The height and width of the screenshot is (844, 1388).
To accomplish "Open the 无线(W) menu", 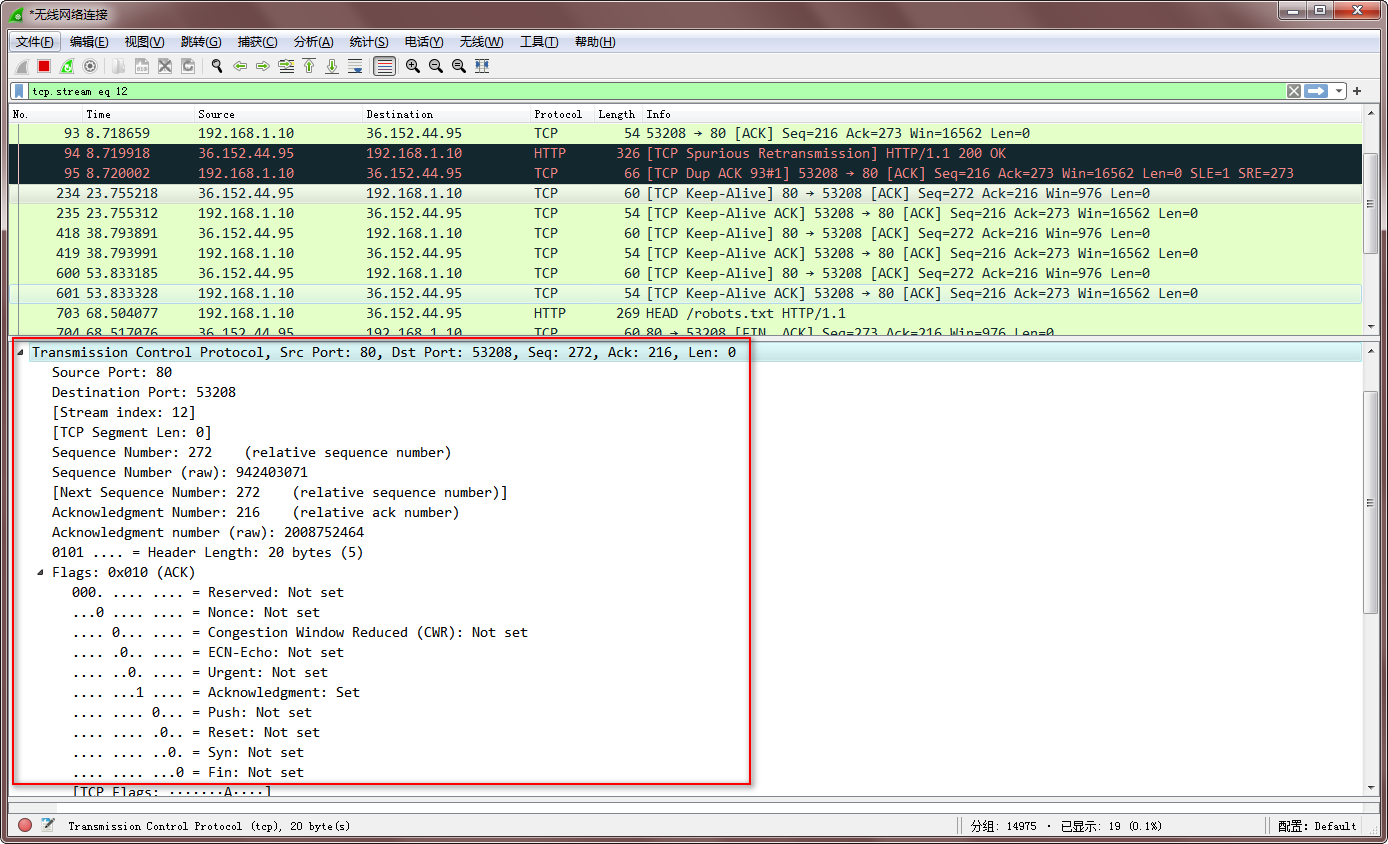I will click(x=481, y=42).
